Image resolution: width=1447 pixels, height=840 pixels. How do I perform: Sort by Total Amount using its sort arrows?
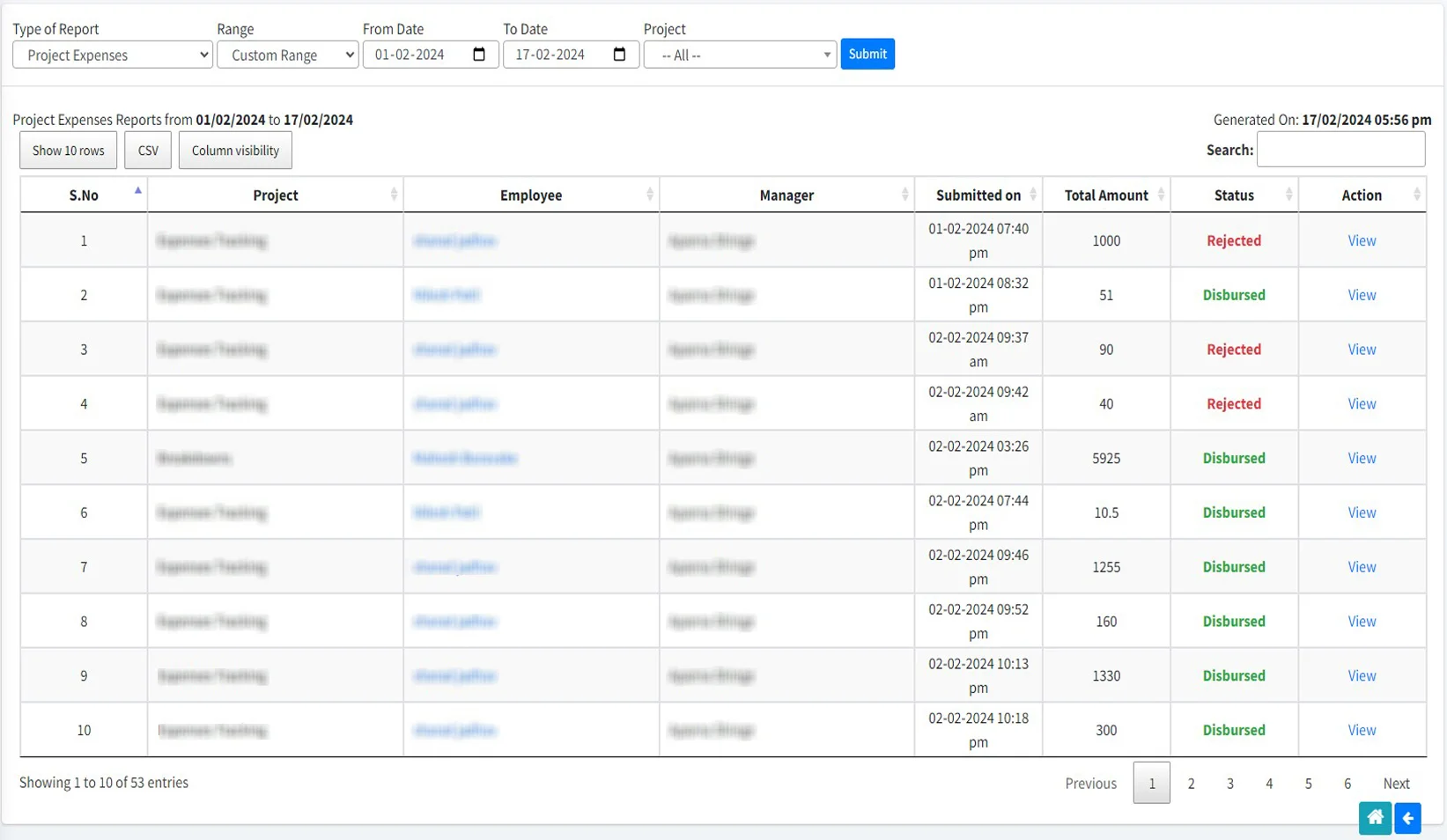[1161, 195]
